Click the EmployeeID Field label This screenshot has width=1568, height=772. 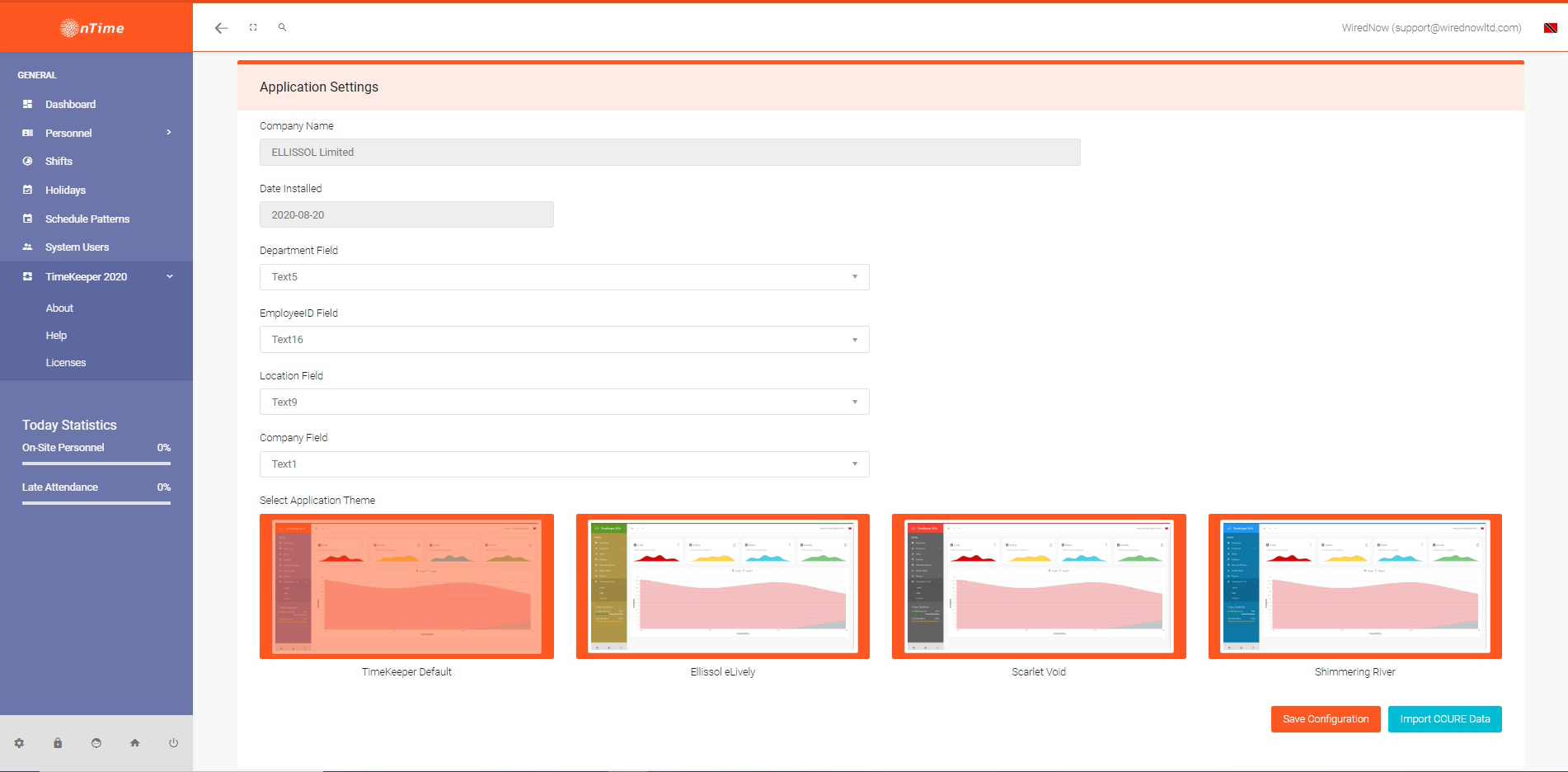(298, 313)
